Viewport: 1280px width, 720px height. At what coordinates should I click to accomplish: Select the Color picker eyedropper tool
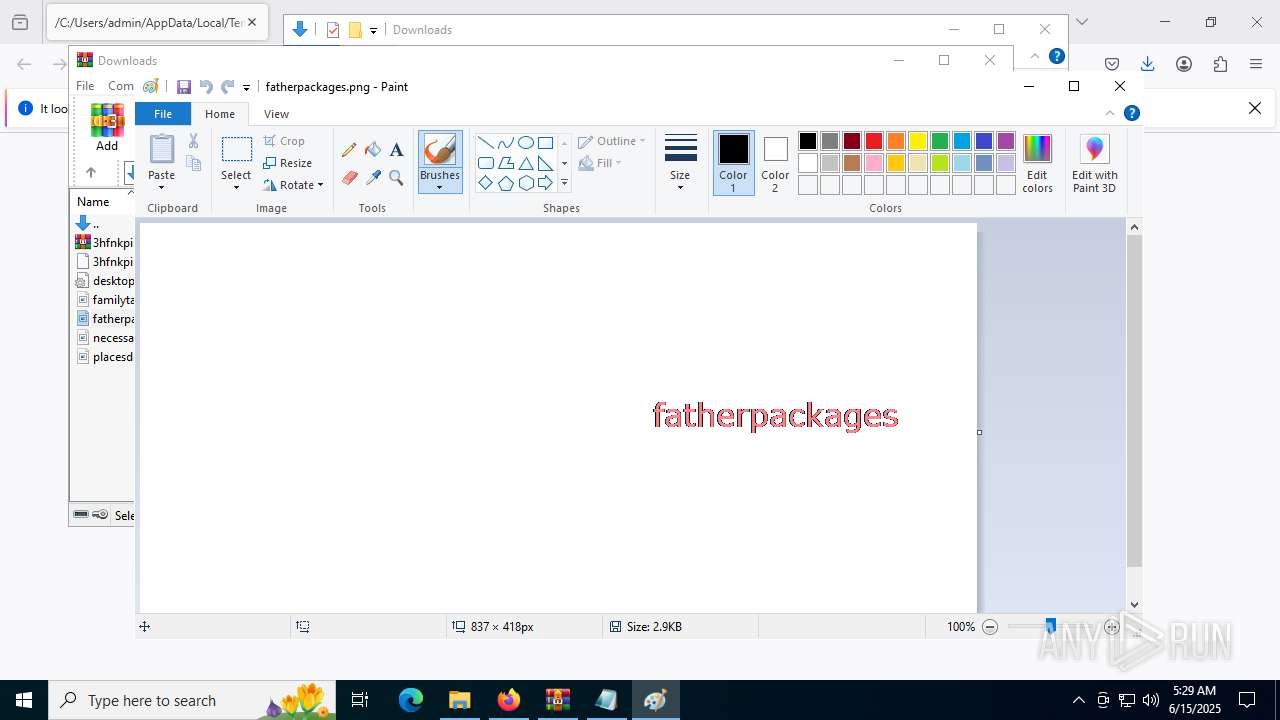(x=373, y=178)
